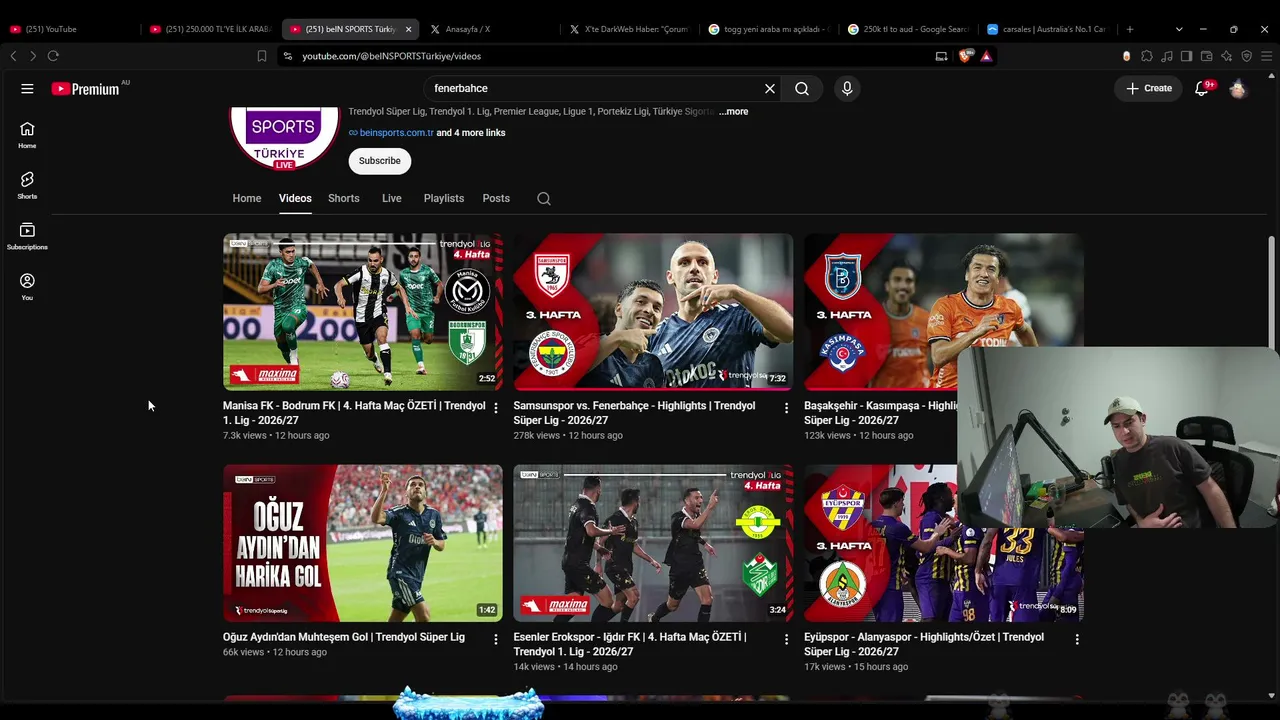The image size is (1280, 720).
Task: Switch to the (251) YouTube tab
Action: click(x=70, y=29)
